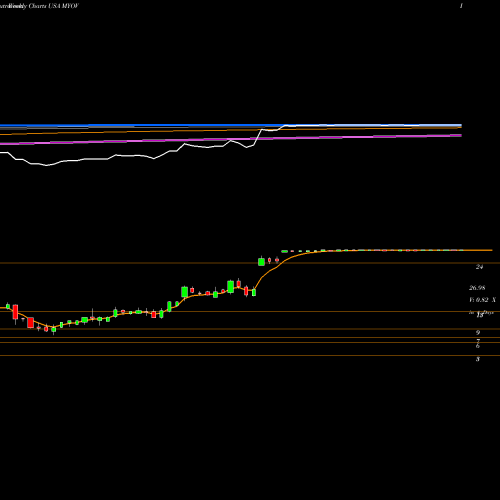Click the tall red candlestick at the far left of the chart
Image resolution: width=500 pixels, height=500 pixels.
15,312
